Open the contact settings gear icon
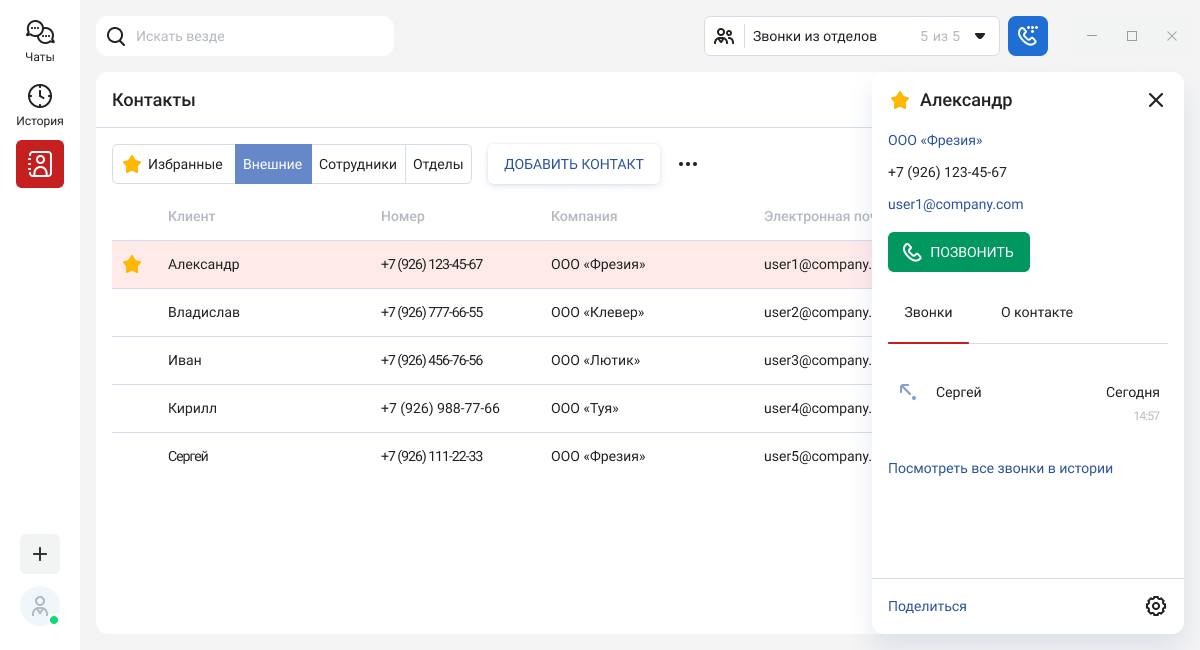Viewport: 1200px width, 650px height. click(x=1156, y=606)
